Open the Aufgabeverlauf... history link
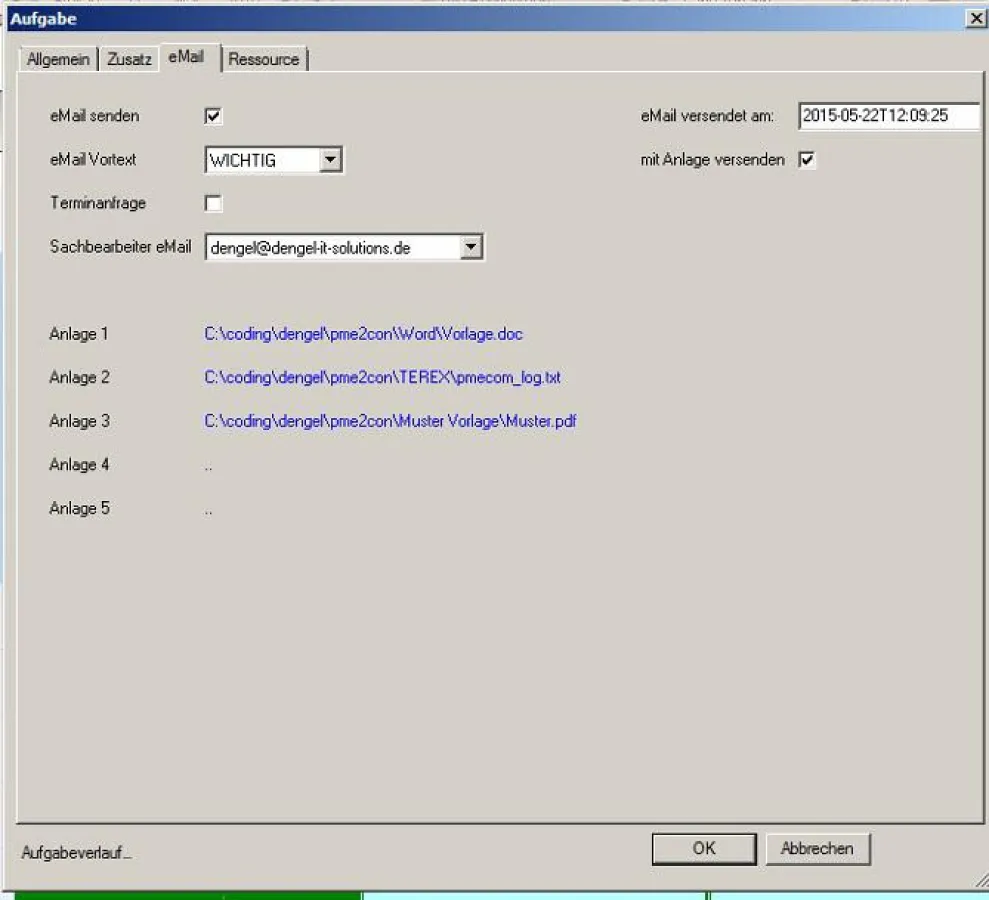 76,853
